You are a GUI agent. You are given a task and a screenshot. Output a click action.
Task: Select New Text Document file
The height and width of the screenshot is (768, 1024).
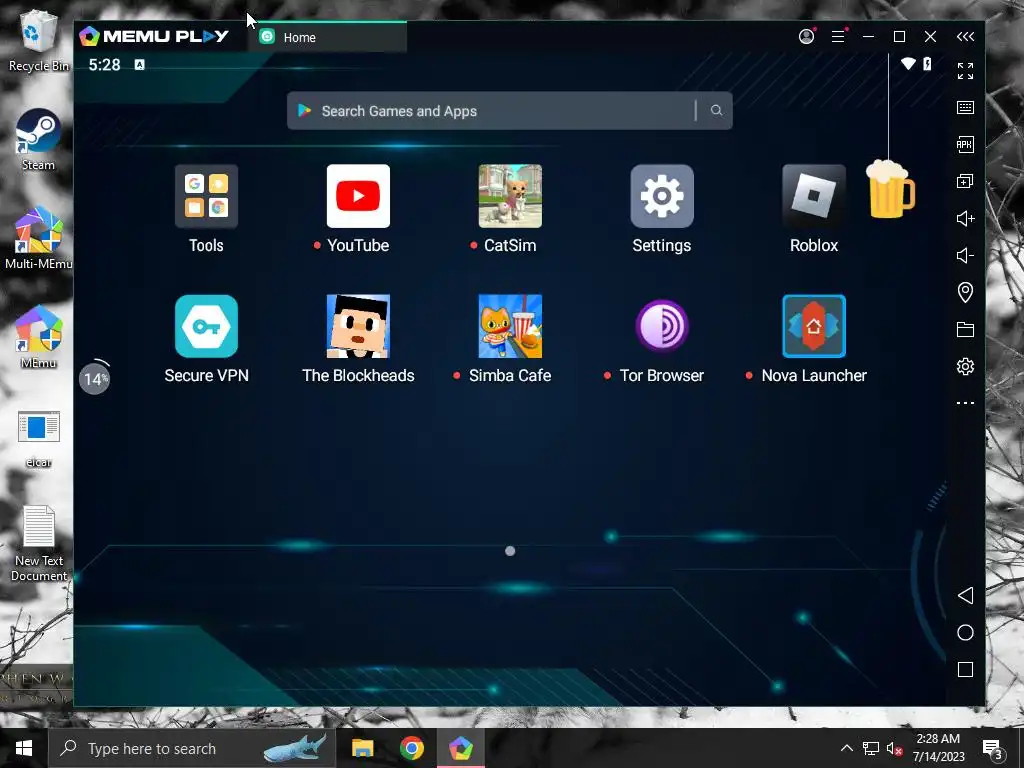click(39, 543)
